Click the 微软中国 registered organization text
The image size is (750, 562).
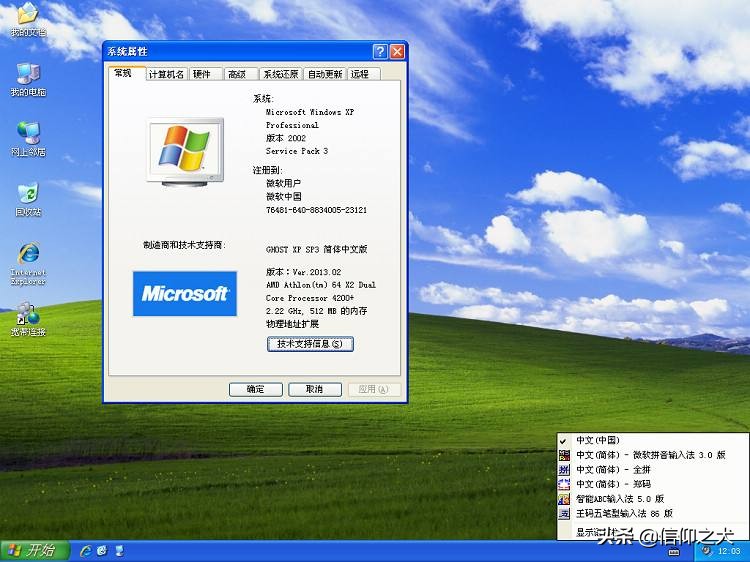point(284,197)
